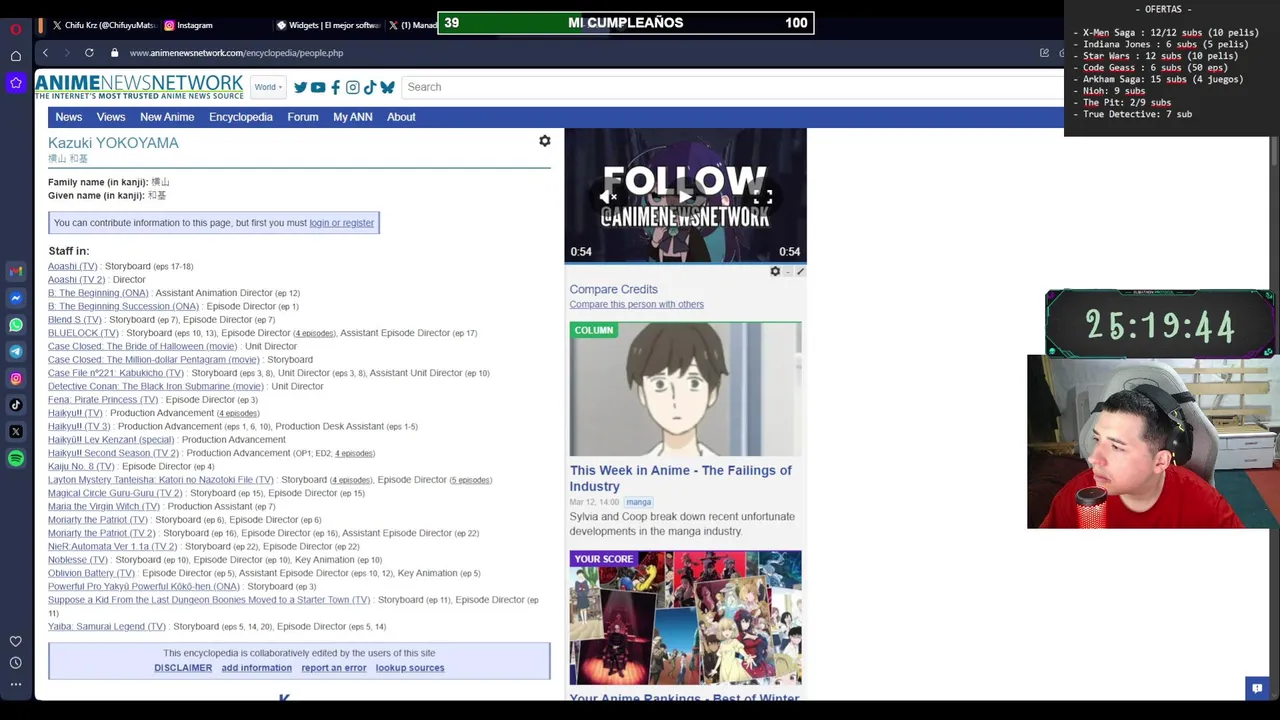Screen dimensions: 1280x720
Task: Open the Aria AI sidebar icon
Action: click(x=16, y=83)
